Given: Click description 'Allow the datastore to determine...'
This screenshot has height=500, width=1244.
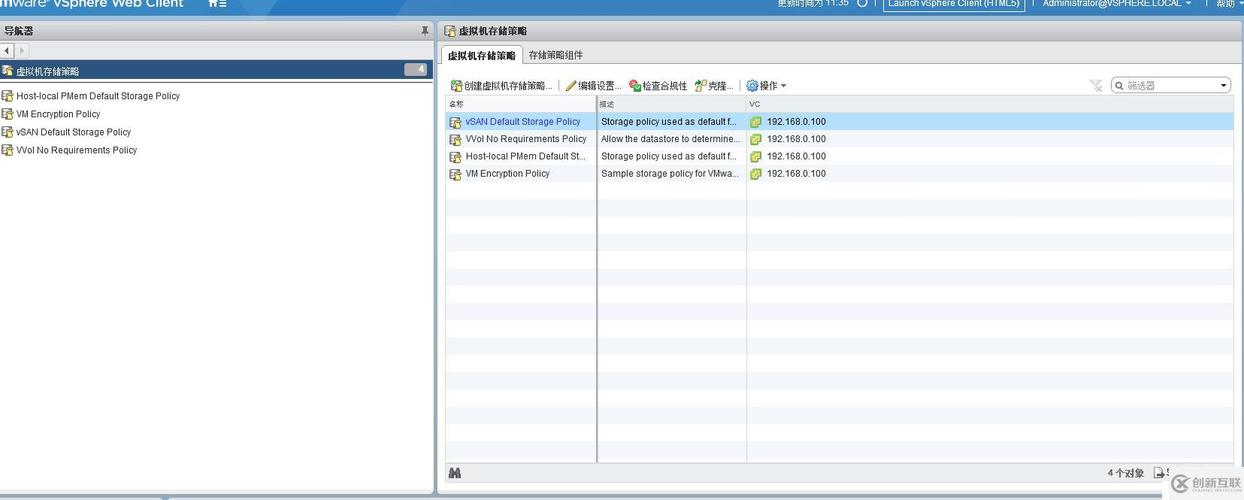Looking at the screenshot, I should click(x=671, y=139).
